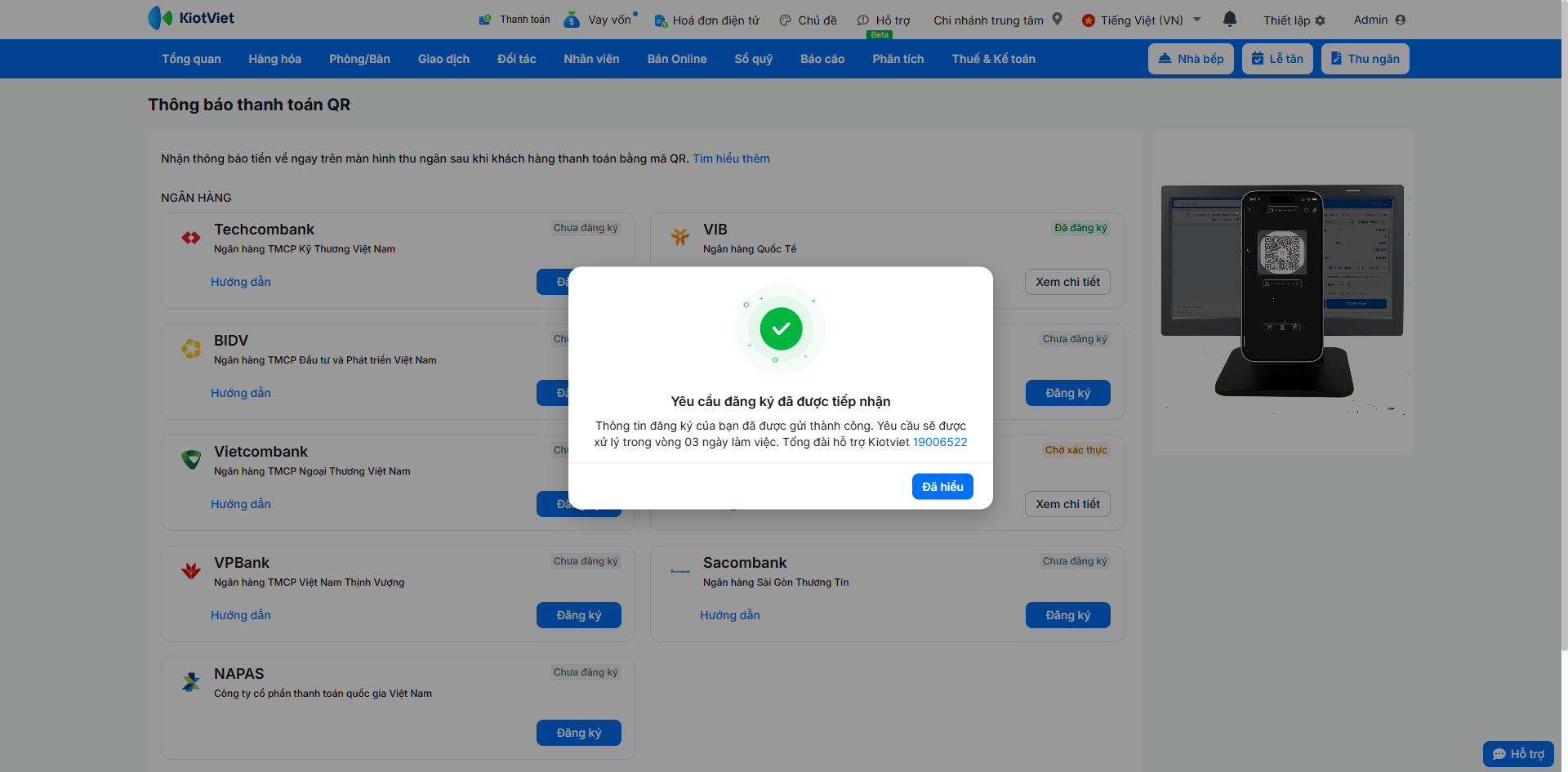Open Hướng dẫn for Vietcombank
Viewport: 1568px width, 772px height.
pos(241,504)
